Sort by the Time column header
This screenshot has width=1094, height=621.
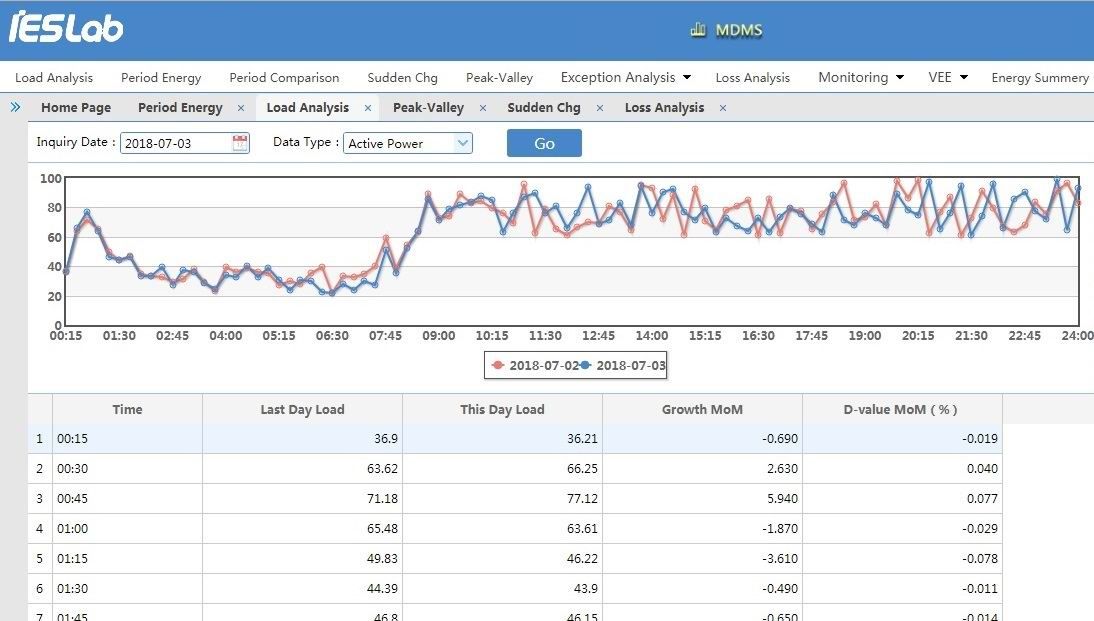click(x=128, y=410)
